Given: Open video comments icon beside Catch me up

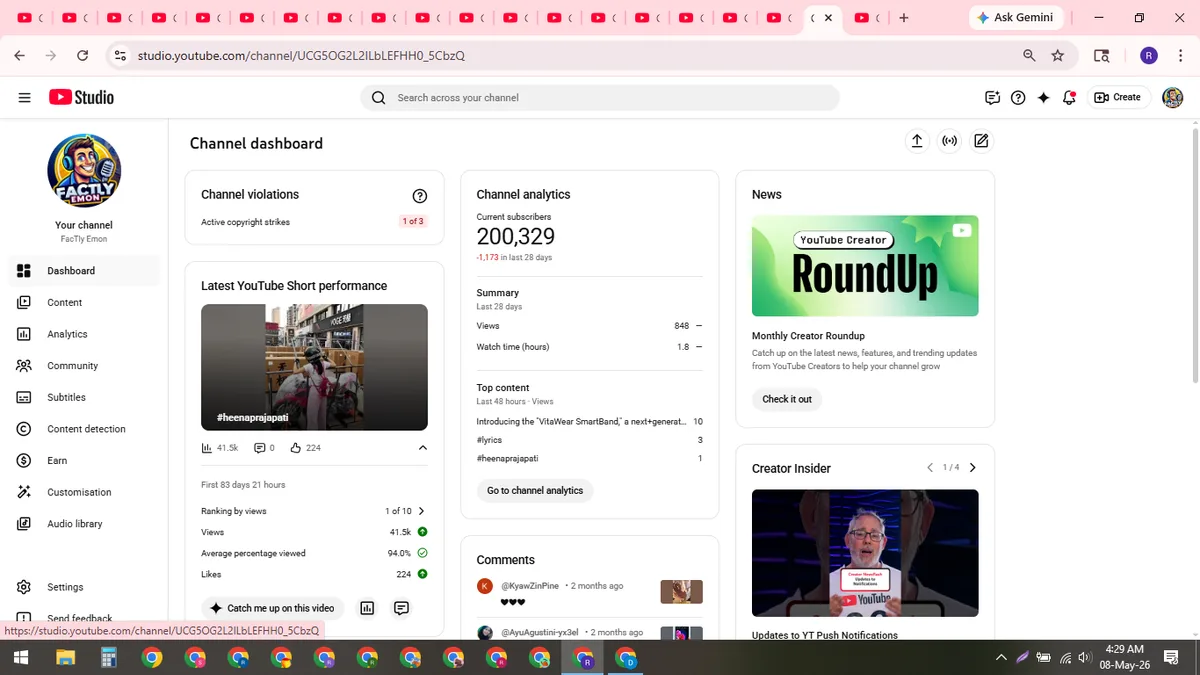Looking at the screenshot, I should (x=401, y=608).
